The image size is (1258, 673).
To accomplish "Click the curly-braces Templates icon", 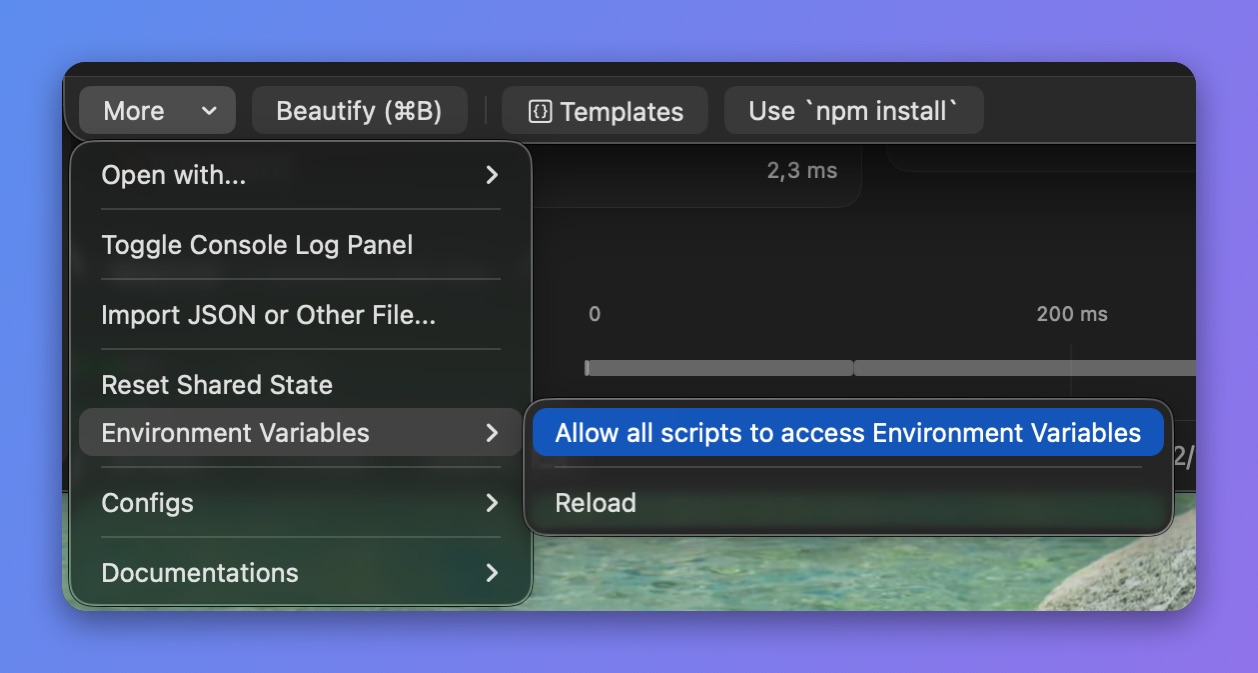I will 540,112.
